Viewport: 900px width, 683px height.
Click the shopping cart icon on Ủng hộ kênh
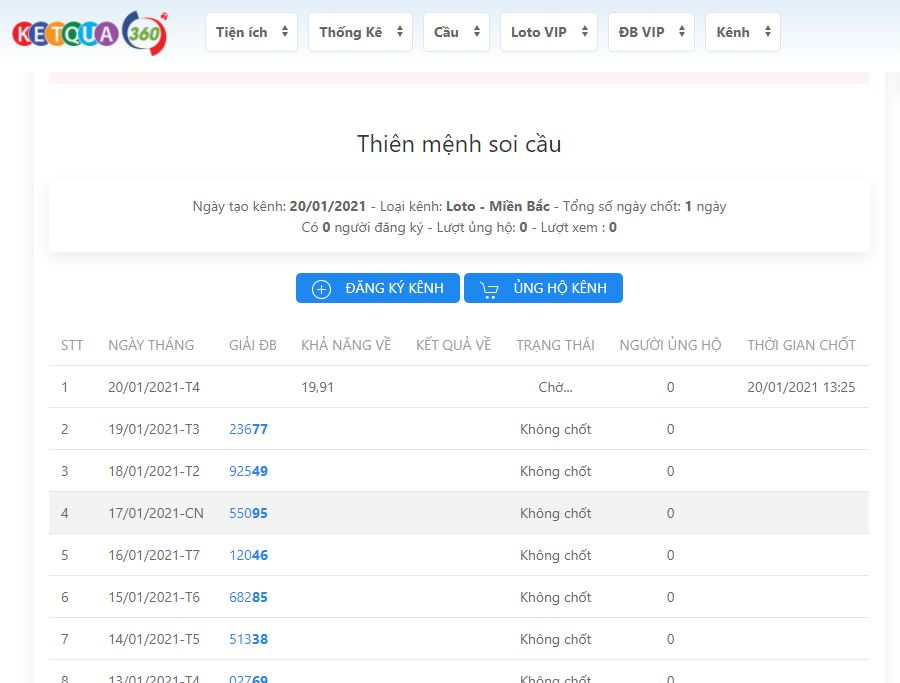(489, 289)
